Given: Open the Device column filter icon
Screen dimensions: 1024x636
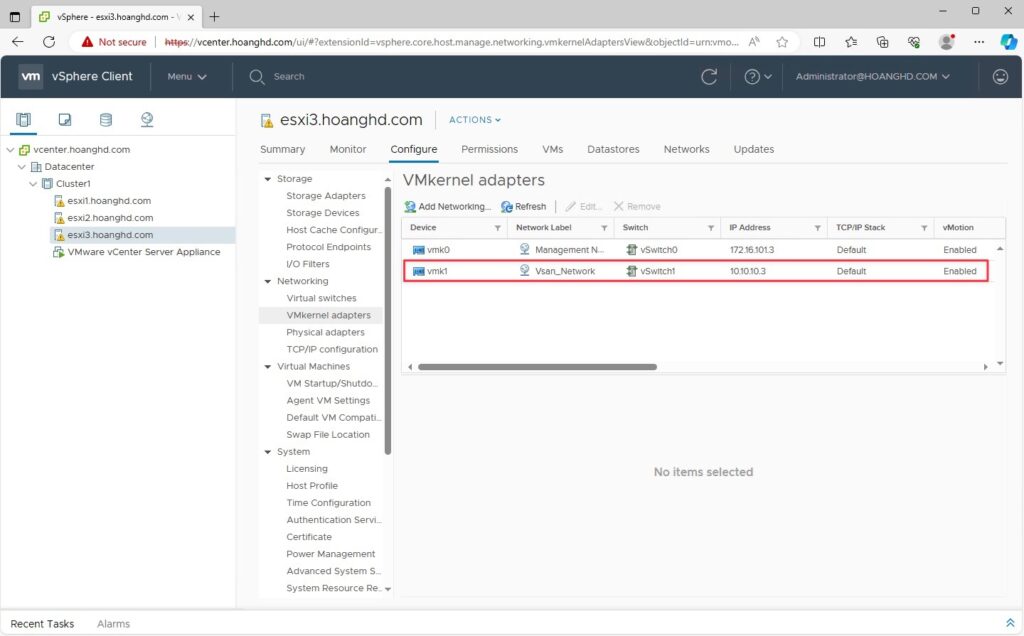Looking at the screenshot, I should tap(498, 228).
